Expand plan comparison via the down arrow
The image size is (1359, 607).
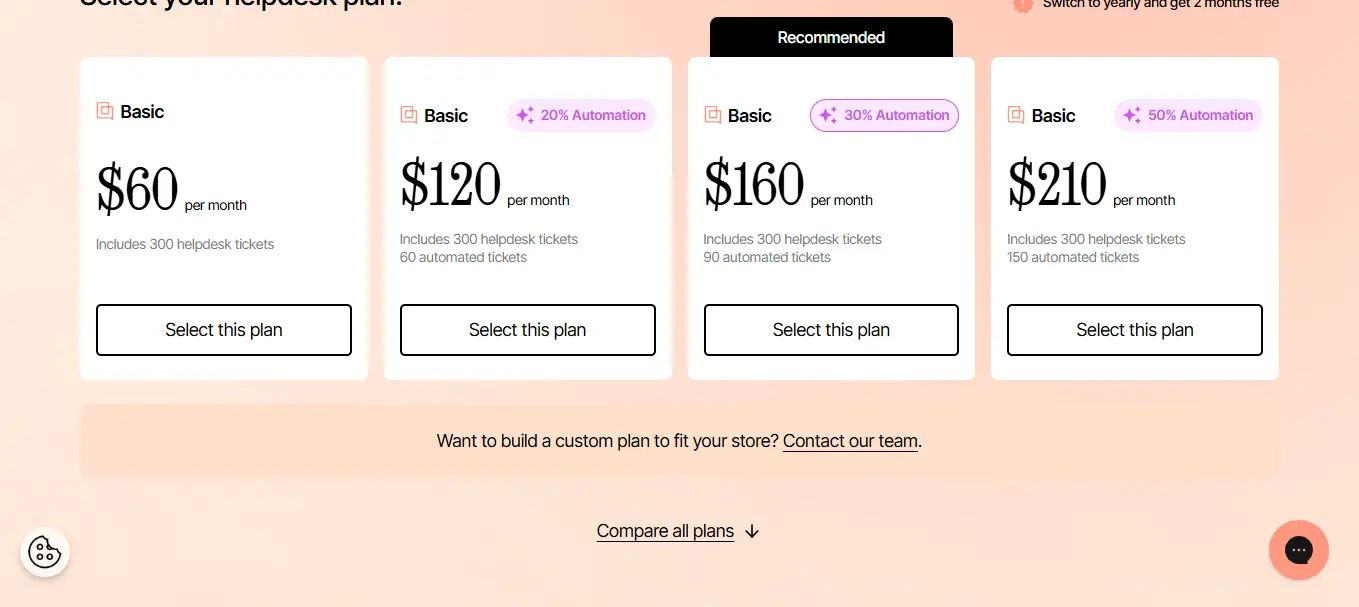pos(752,531)
